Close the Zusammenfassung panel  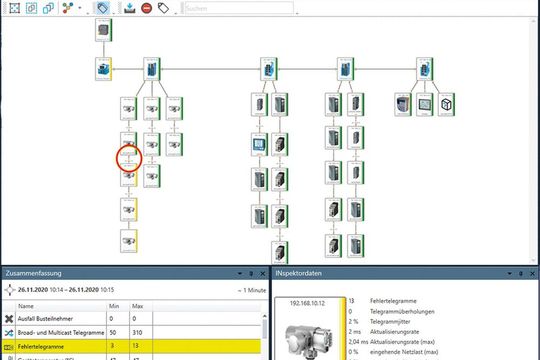[x=263, y=273]
